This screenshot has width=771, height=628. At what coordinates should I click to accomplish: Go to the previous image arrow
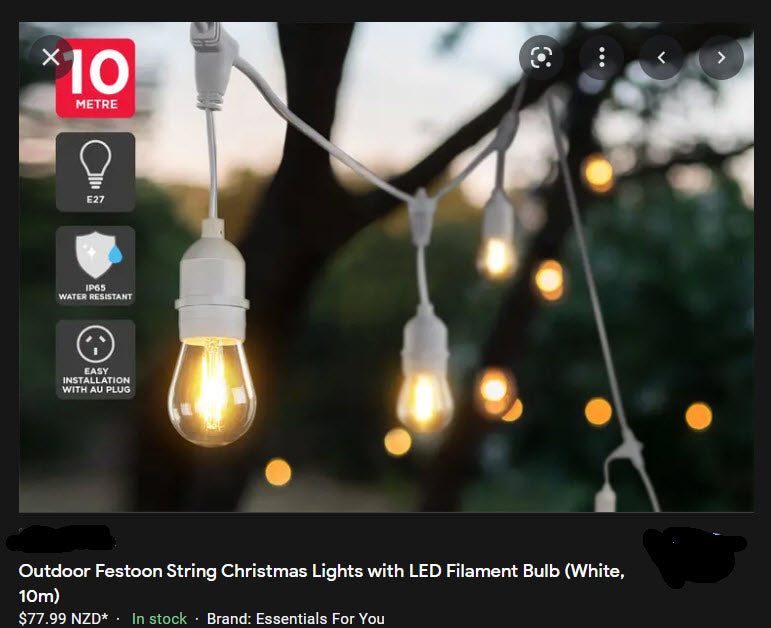click(x=661, y=58)
